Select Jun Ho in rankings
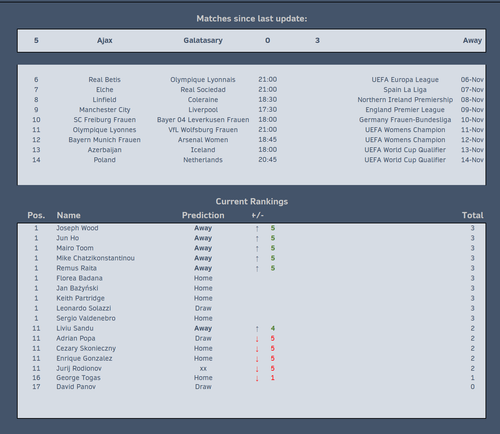500x434 pixels. click(68, 238)
